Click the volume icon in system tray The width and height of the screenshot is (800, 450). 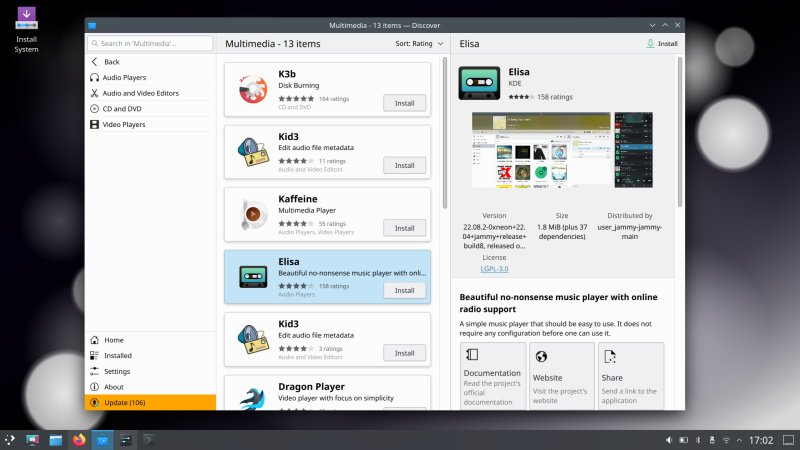pos(669,440)
